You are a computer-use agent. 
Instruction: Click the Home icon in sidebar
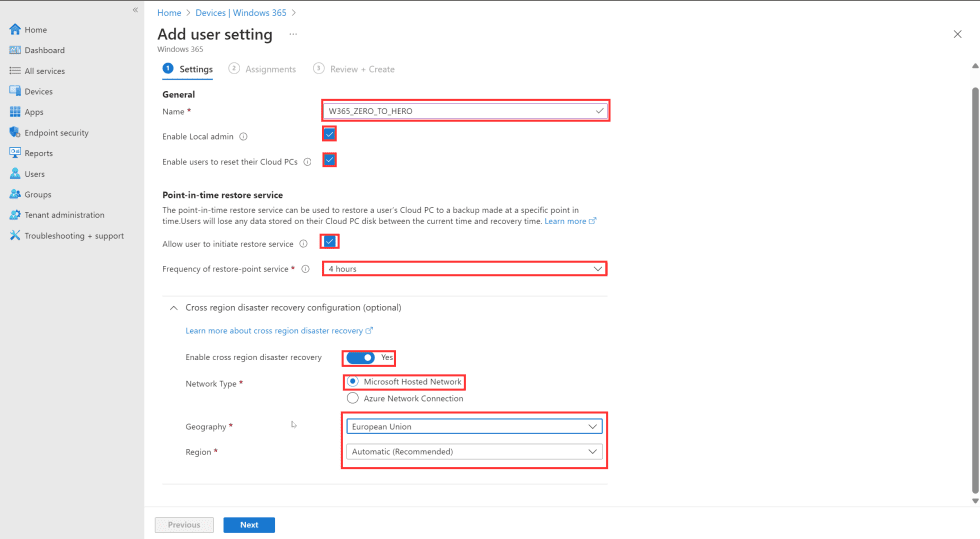pyautogui.click(x=15, y=29)
